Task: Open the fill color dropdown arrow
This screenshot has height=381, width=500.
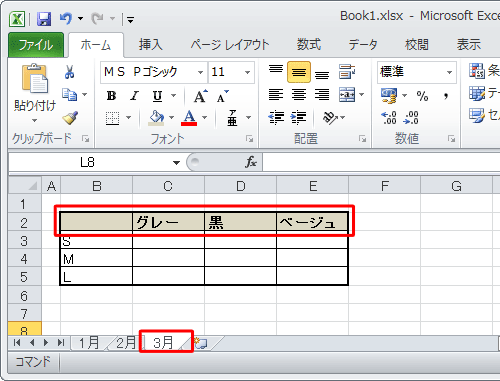Action: coord(171,118)
